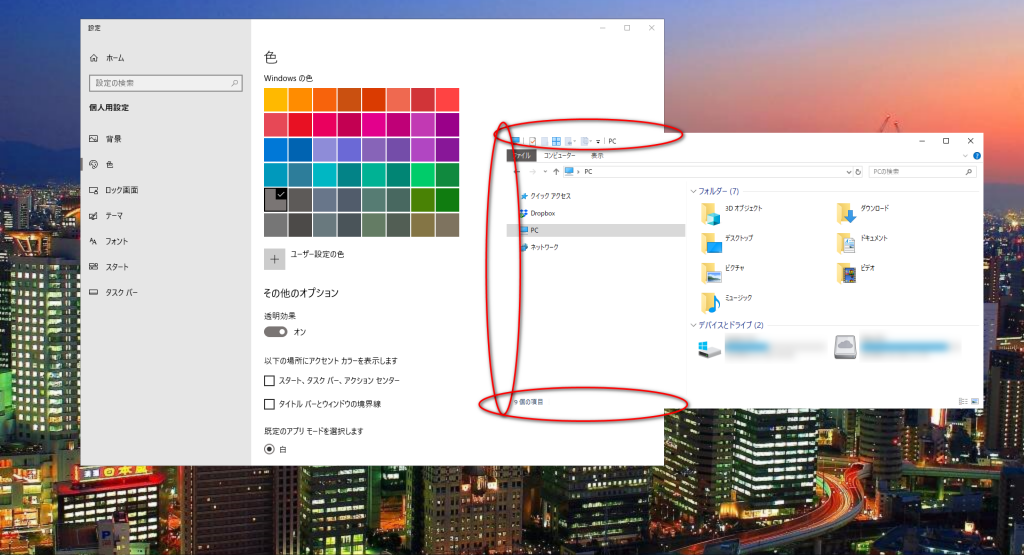Toggle the transparency effects switch

(x=275, y=331)
